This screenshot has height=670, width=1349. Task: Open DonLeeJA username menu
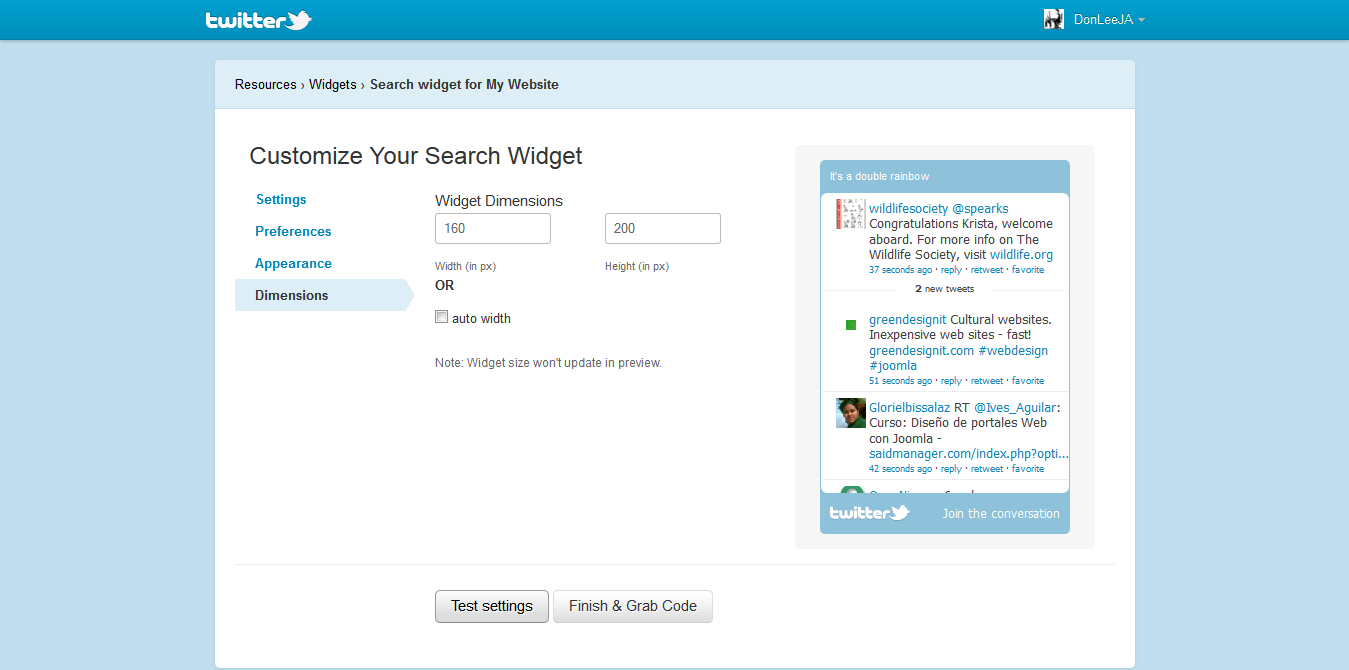[x=1103, y=20]
